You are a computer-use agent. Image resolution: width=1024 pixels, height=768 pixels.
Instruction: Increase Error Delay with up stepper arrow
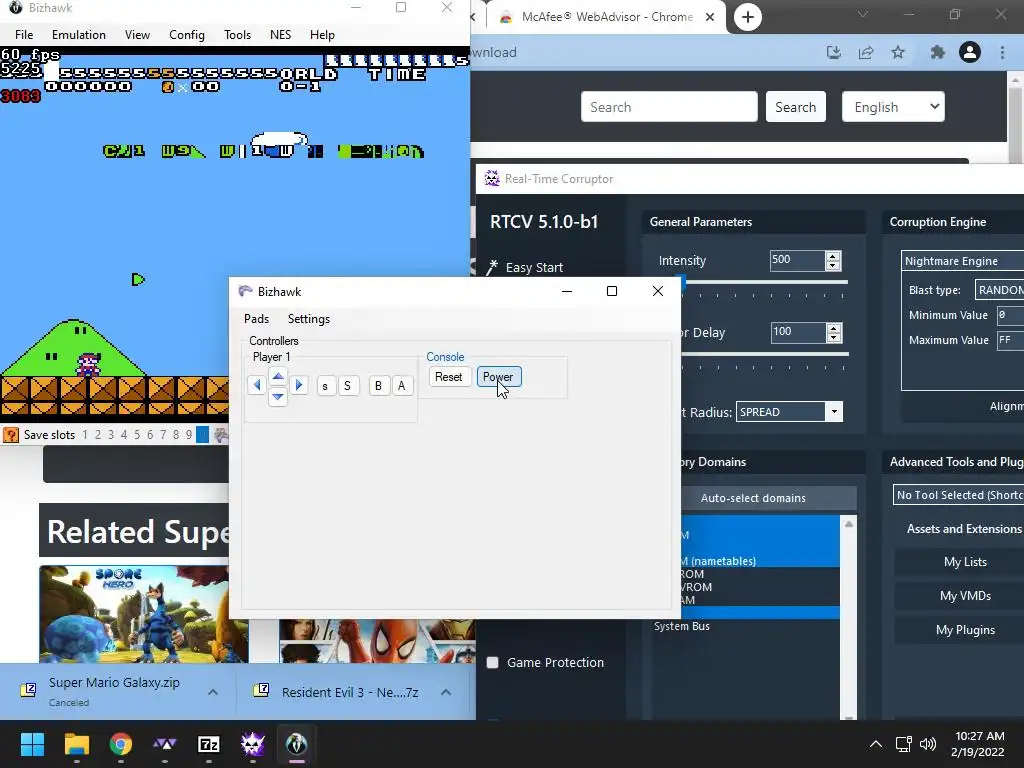[x=833, y=328]
